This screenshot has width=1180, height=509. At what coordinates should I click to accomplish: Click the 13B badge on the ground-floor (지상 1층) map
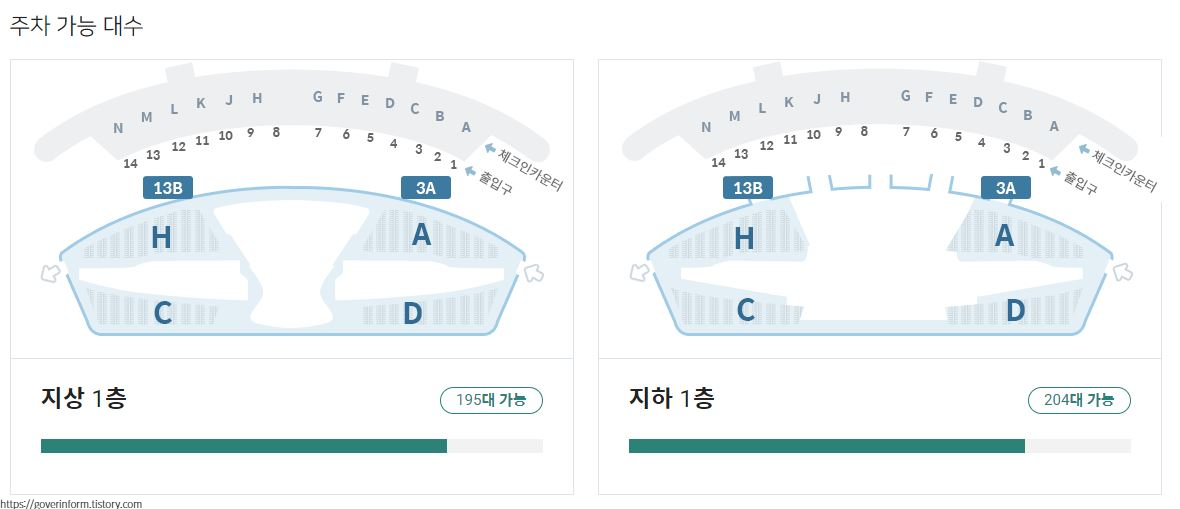168,187
